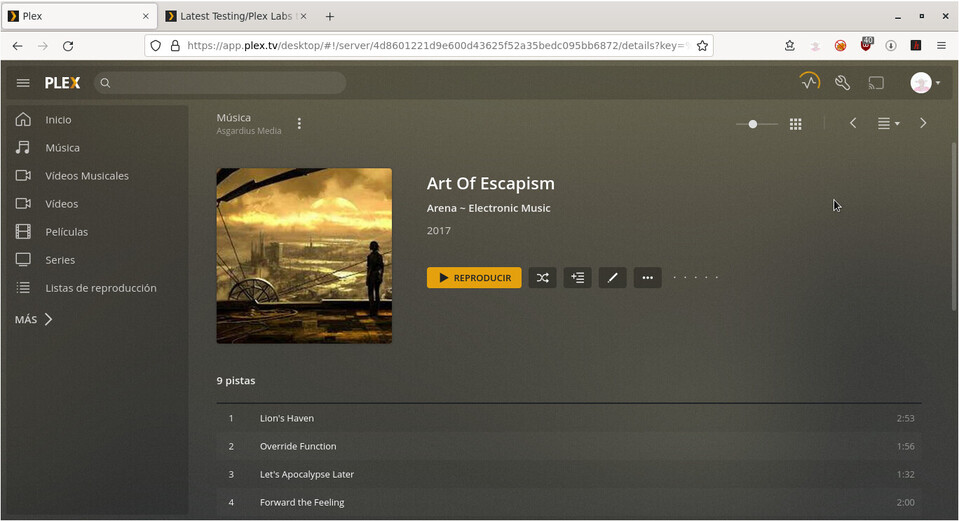Add album to play queue

click(577, 278)
